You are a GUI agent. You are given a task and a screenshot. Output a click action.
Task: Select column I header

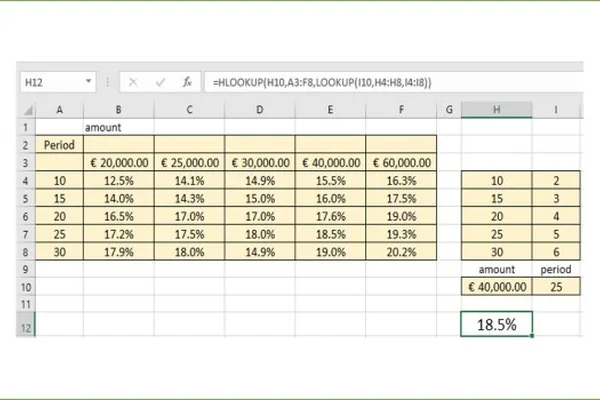pyautogui.click(x=556, y=110)
